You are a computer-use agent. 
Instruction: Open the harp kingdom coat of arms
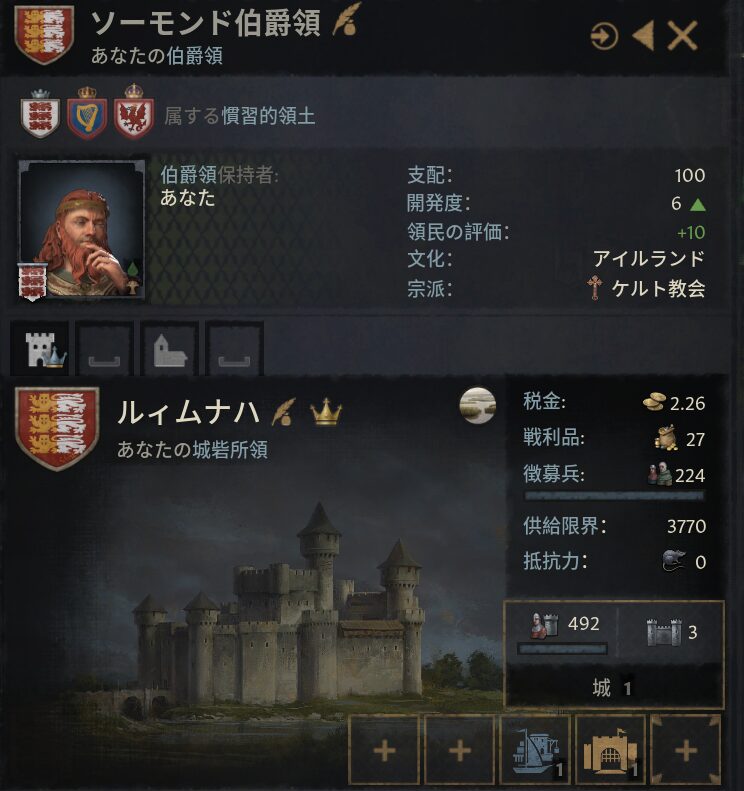87,113
